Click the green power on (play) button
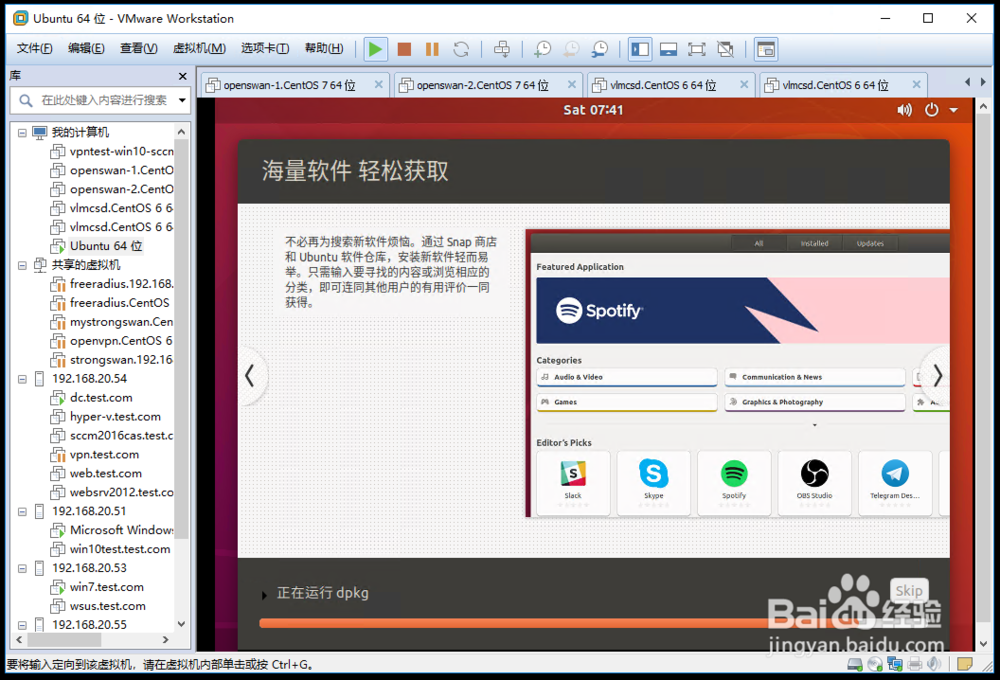This screenshot has width=1000, height=680. coord(375,49)
